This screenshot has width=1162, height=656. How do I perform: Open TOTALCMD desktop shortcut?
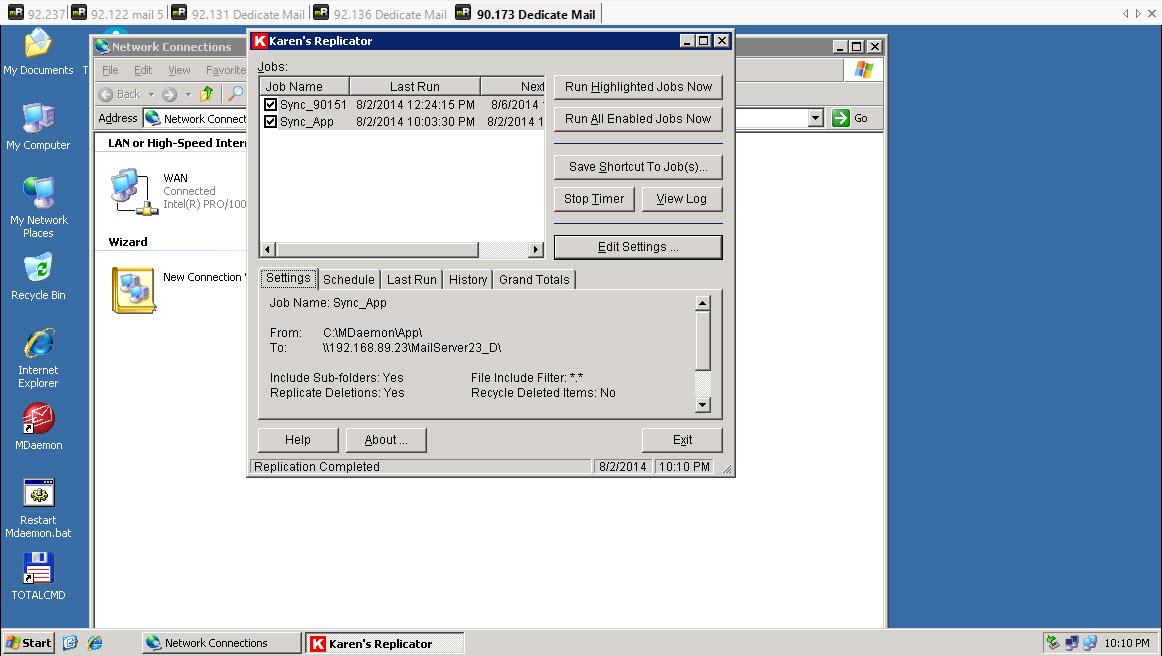point(38,576)
